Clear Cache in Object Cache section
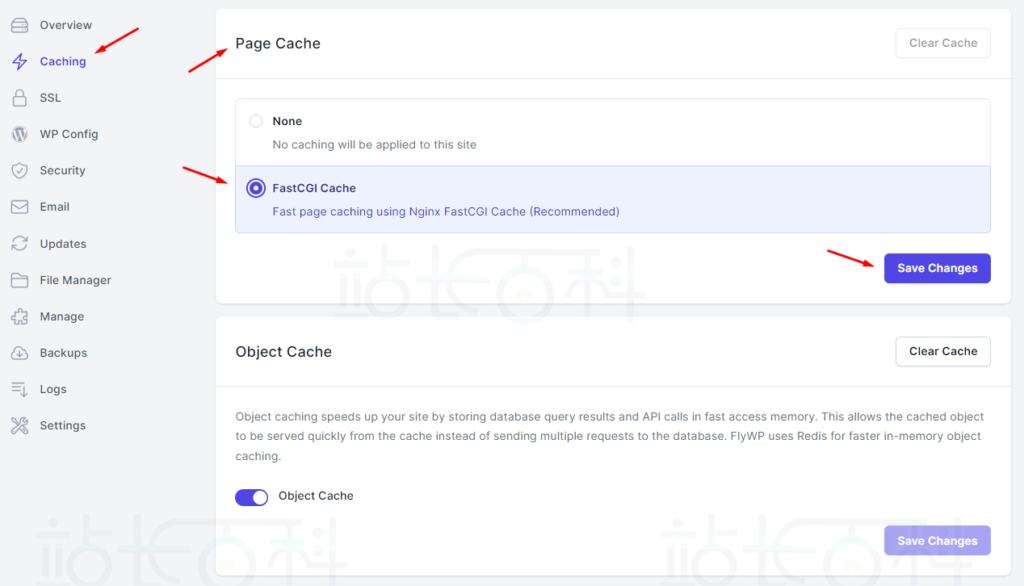Viewport: 1024px width, 586px height. (x=943, y=351)
